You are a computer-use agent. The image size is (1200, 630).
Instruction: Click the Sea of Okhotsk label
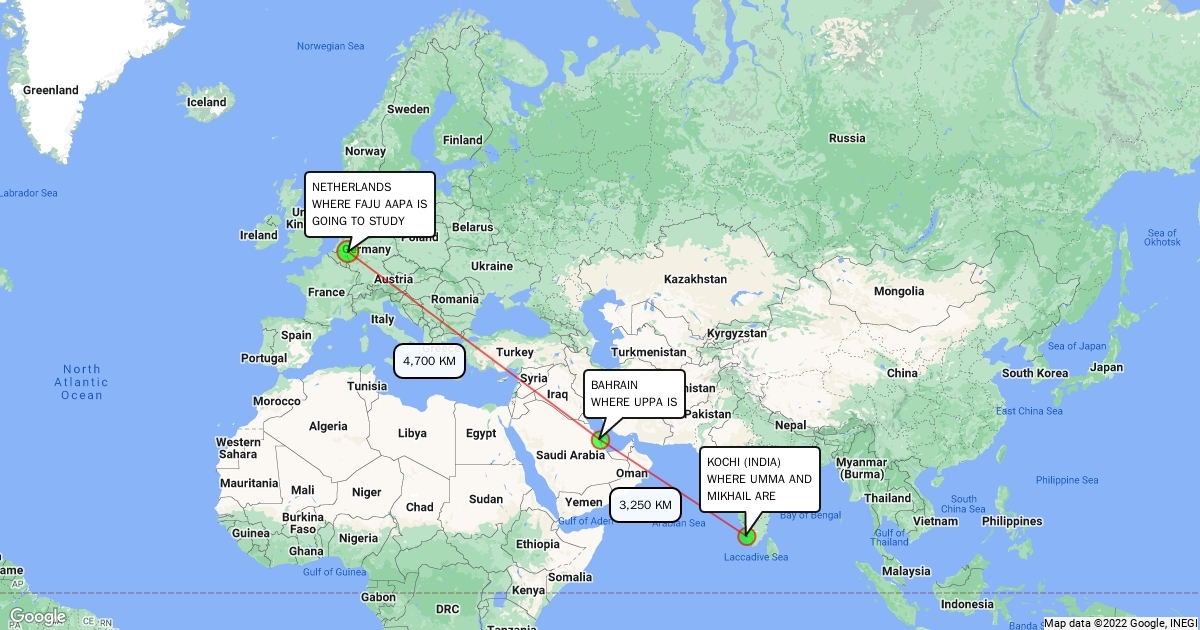point(1163,236)
